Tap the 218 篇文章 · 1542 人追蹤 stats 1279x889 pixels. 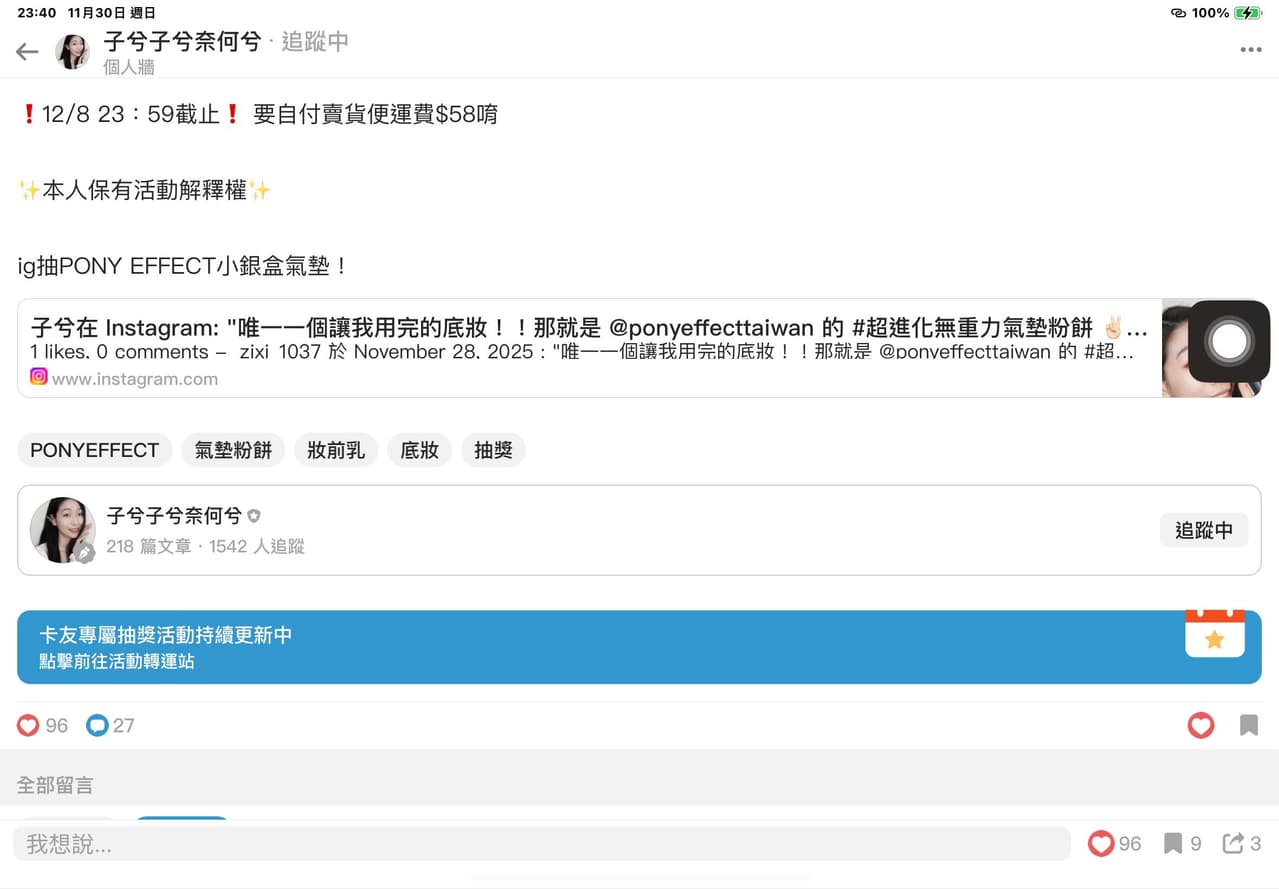pyautogui.click(x=205, y=546)
